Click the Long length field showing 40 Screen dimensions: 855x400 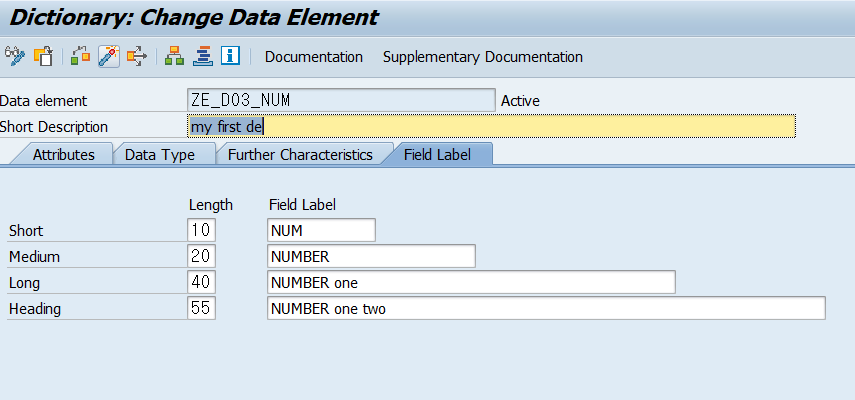tap(201, 282)
